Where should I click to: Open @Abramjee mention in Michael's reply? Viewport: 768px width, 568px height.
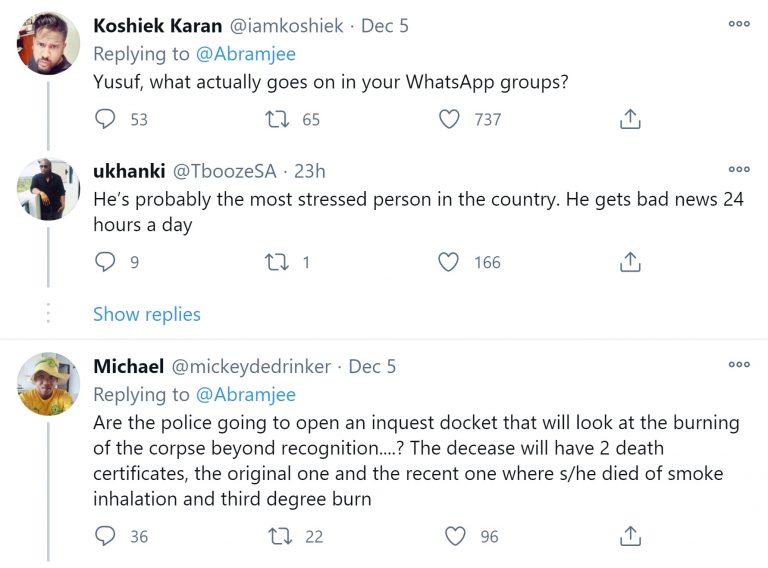click(x=245, y=395)
